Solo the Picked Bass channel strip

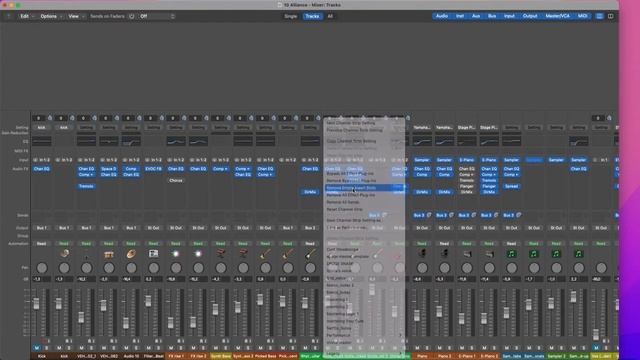[270, 348]
